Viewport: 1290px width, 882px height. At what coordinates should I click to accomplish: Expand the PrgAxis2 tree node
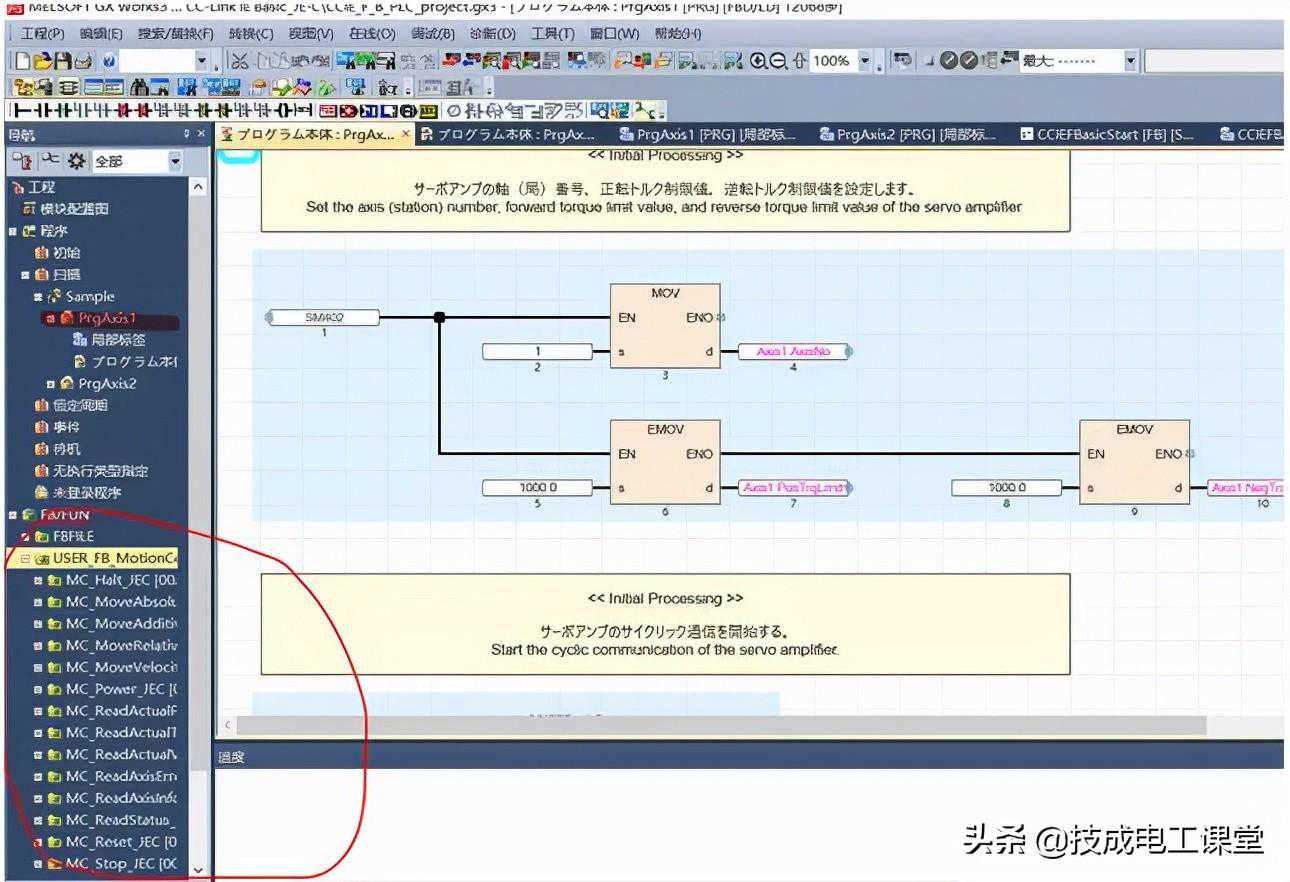(x=50, y=384)
